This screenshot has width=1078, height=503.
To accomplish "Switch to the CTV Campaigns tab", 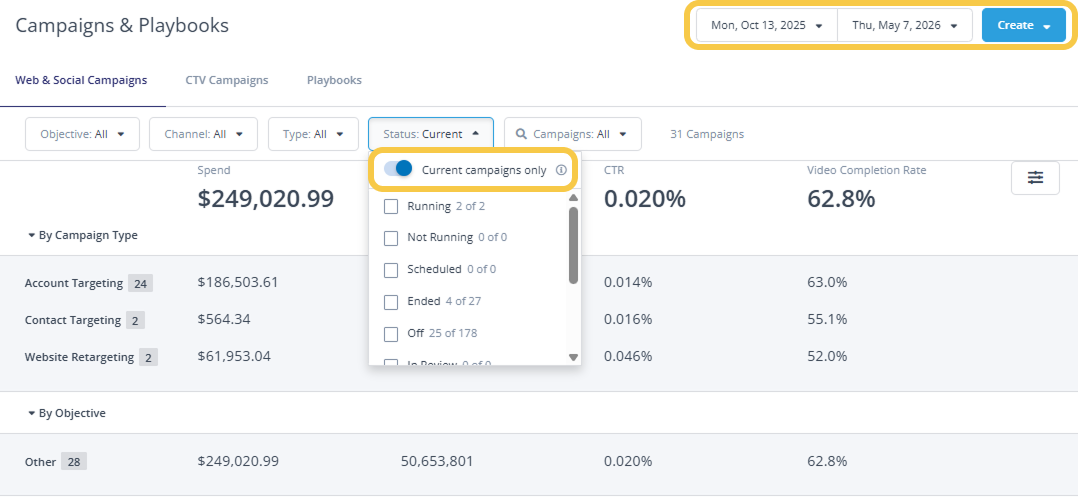I will pos(227,80).
